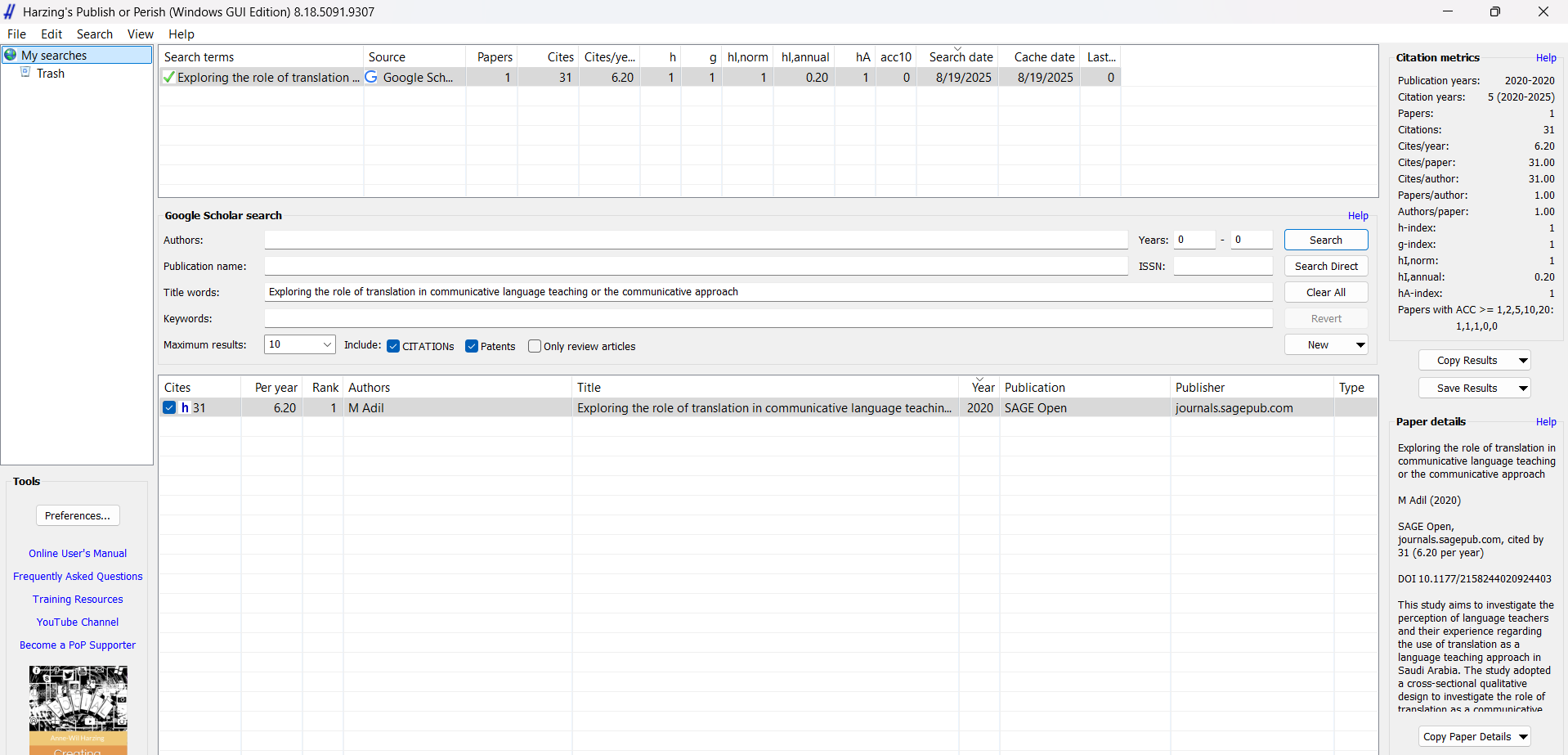Click the Search button
This screenshot has height=755, width=1568.
tap(1326, 240)
